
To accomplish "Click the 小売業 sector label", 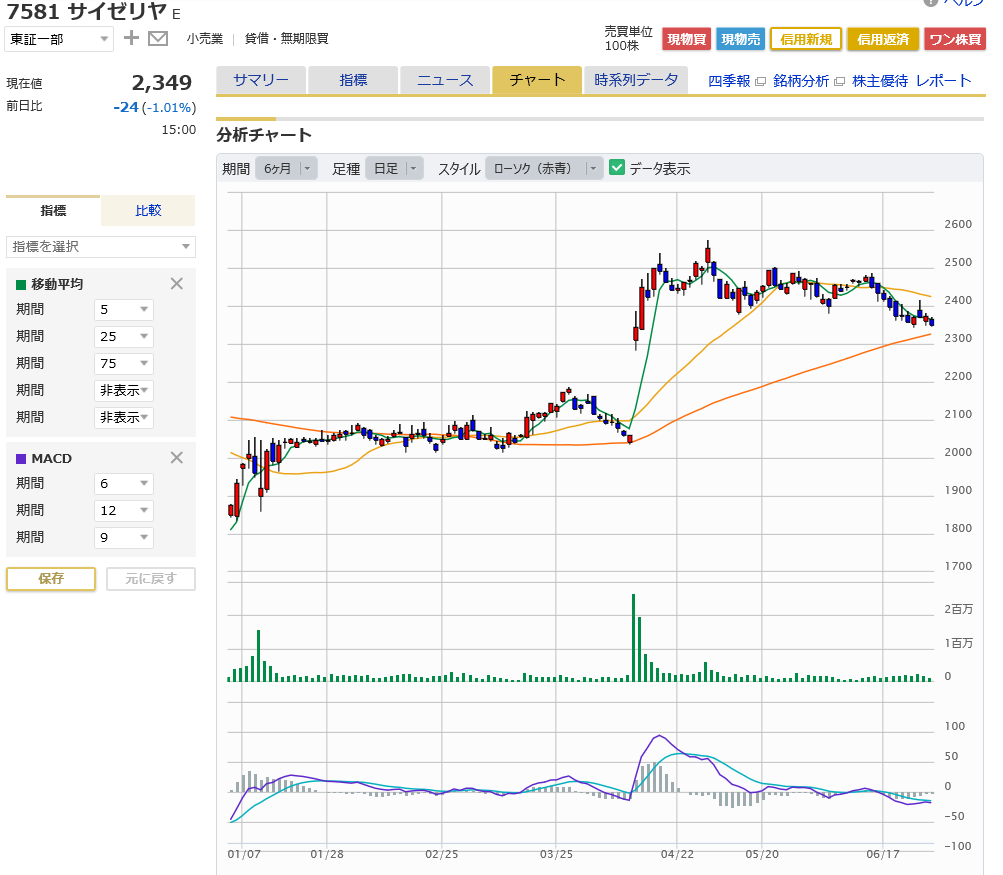I will click(x=205, y=39).
